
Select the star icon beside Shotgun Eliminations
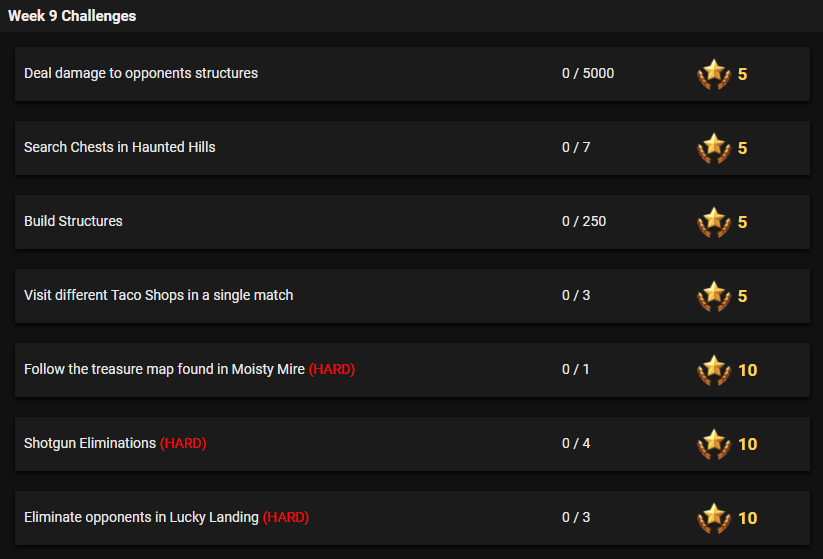point(713,444)
